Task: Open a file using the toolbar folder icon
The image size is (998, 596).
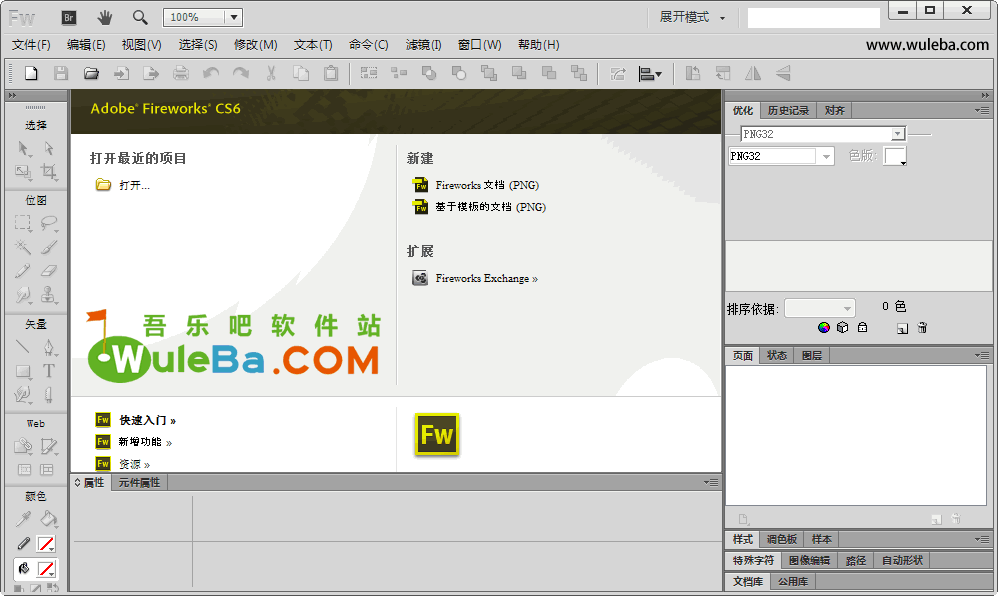Action: pos(91,73)
